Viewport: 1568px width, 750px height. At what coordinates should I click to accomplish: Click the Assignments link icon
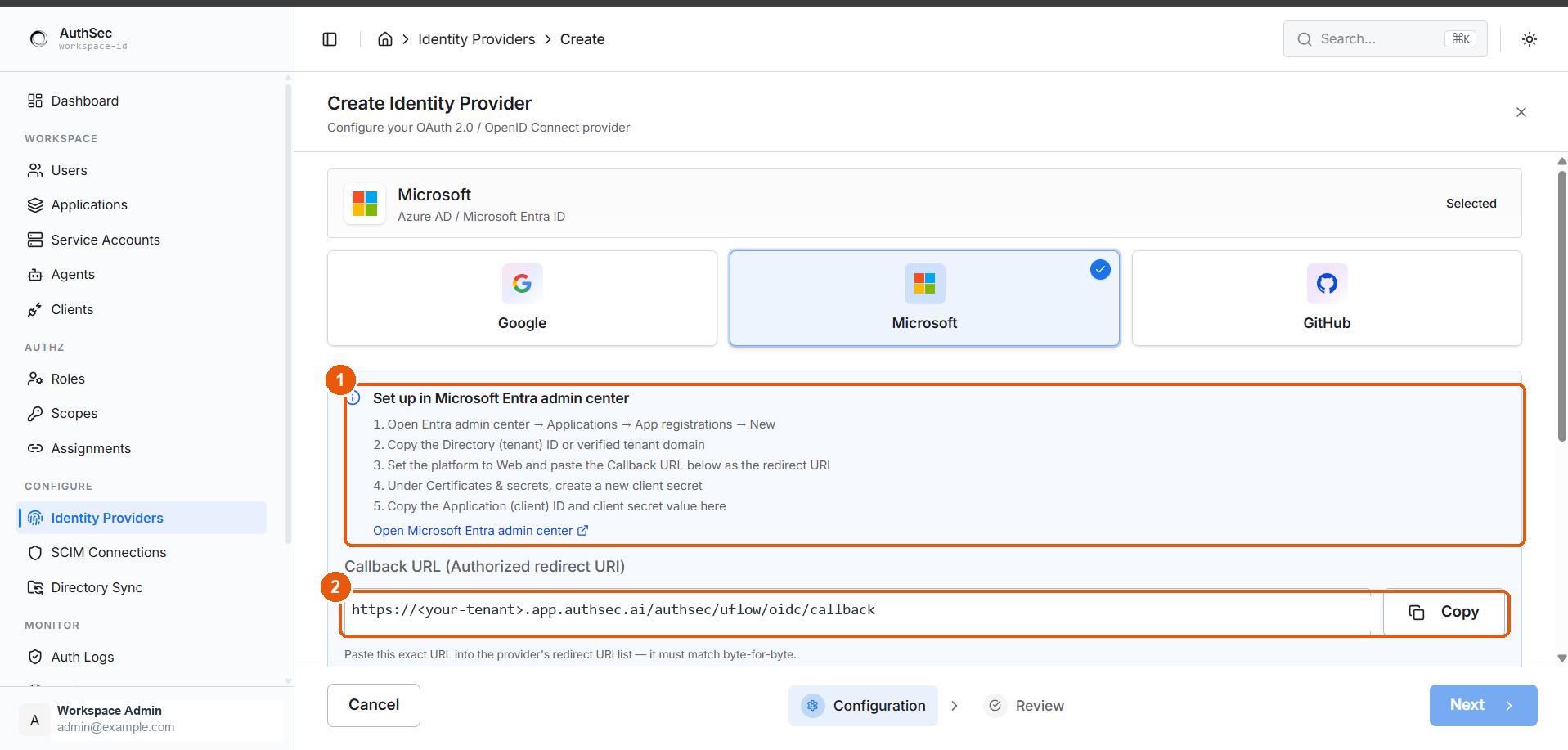point(35,448)
